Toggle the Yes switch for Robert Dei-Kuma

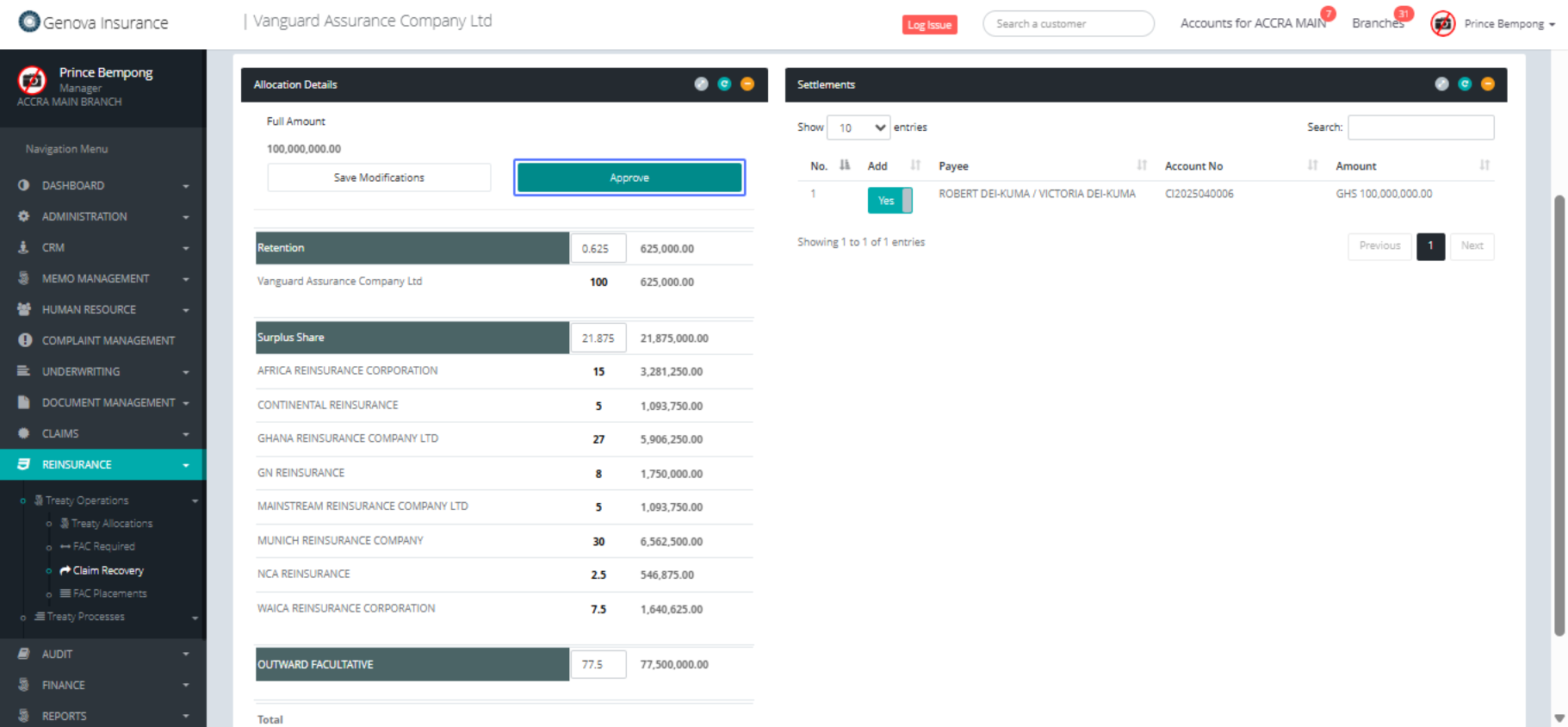889,201
